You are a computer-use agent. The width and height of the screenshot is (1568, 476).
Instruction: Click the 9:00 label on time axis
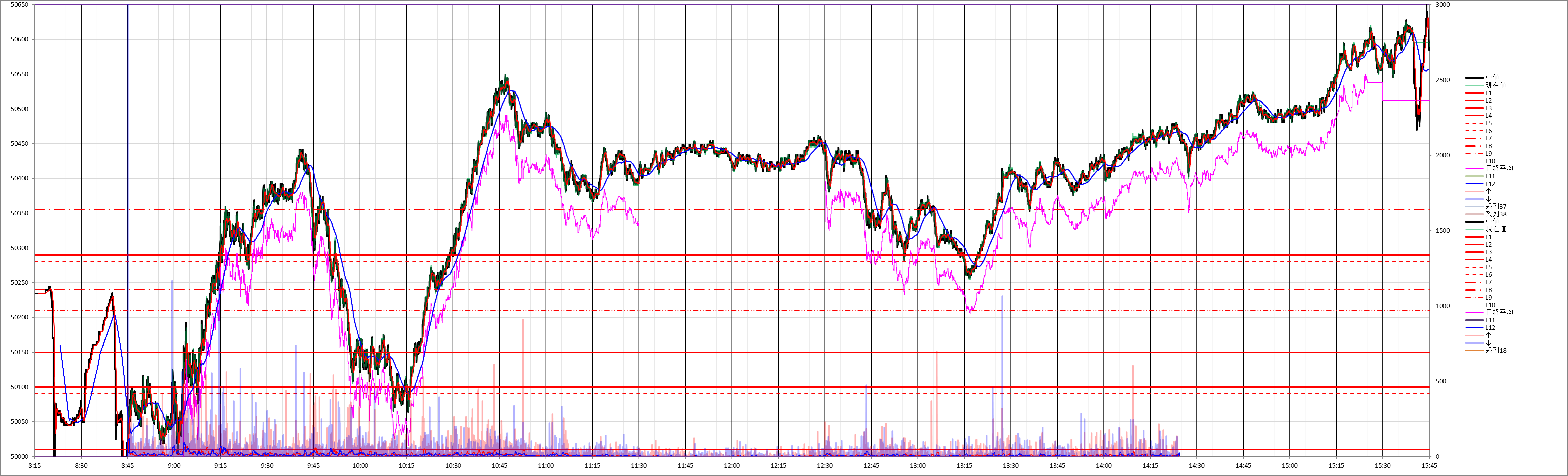click(x=174, y=466)
